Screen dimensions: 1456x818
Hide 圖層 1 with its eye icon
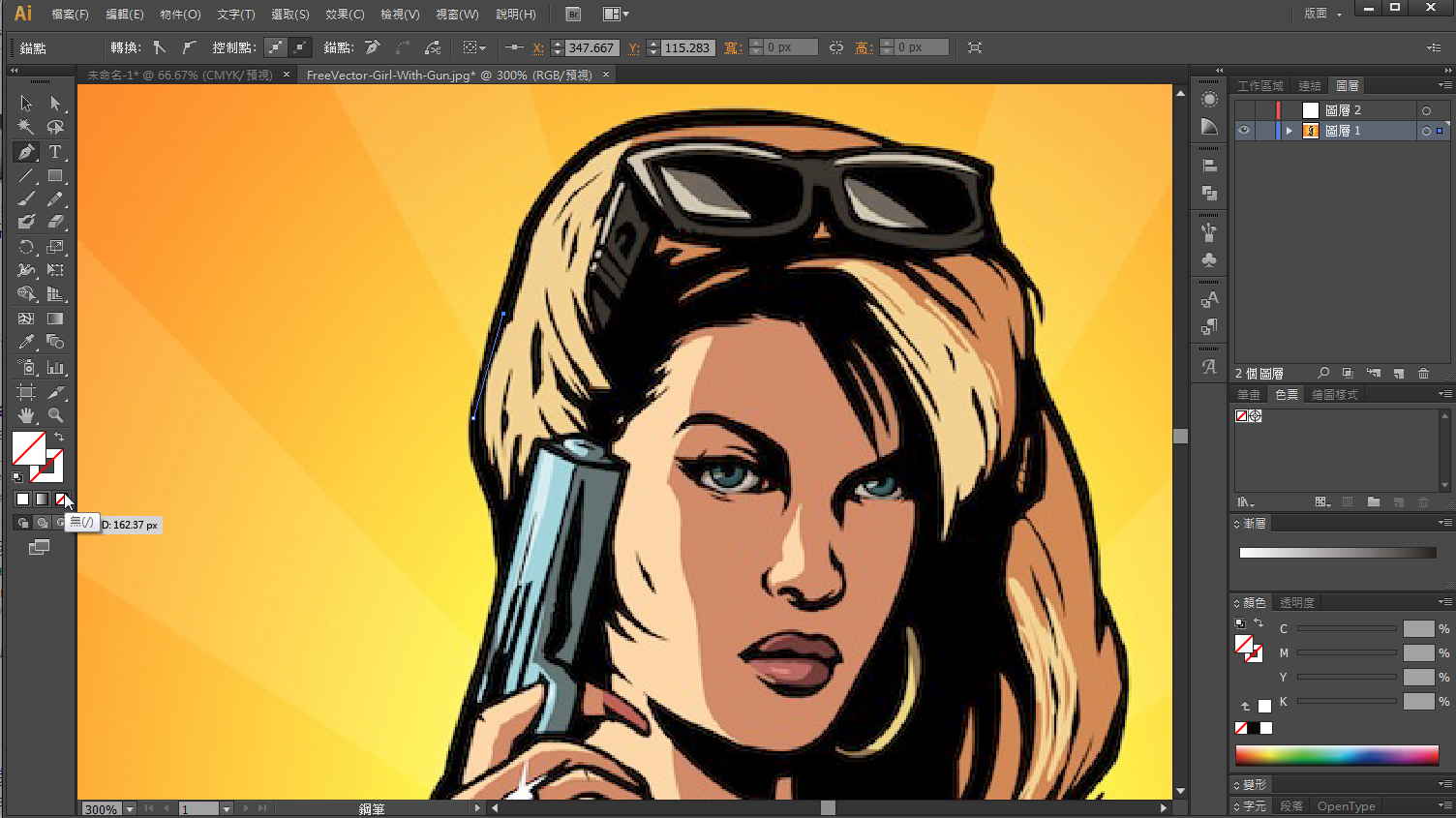[1244, 131]
